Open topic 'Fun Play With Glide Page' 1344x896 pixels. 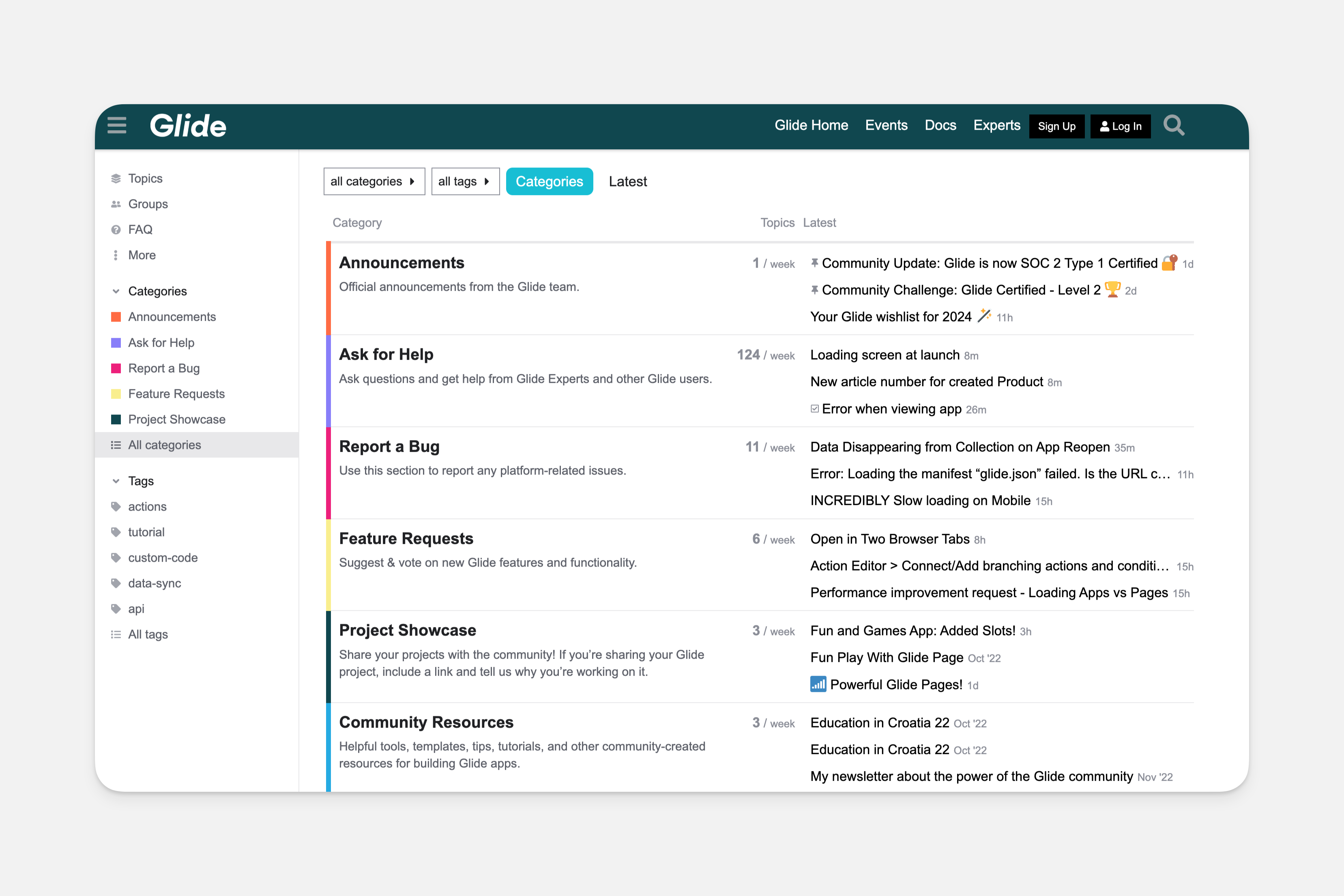pyautogui.click(x=887, y=658)
